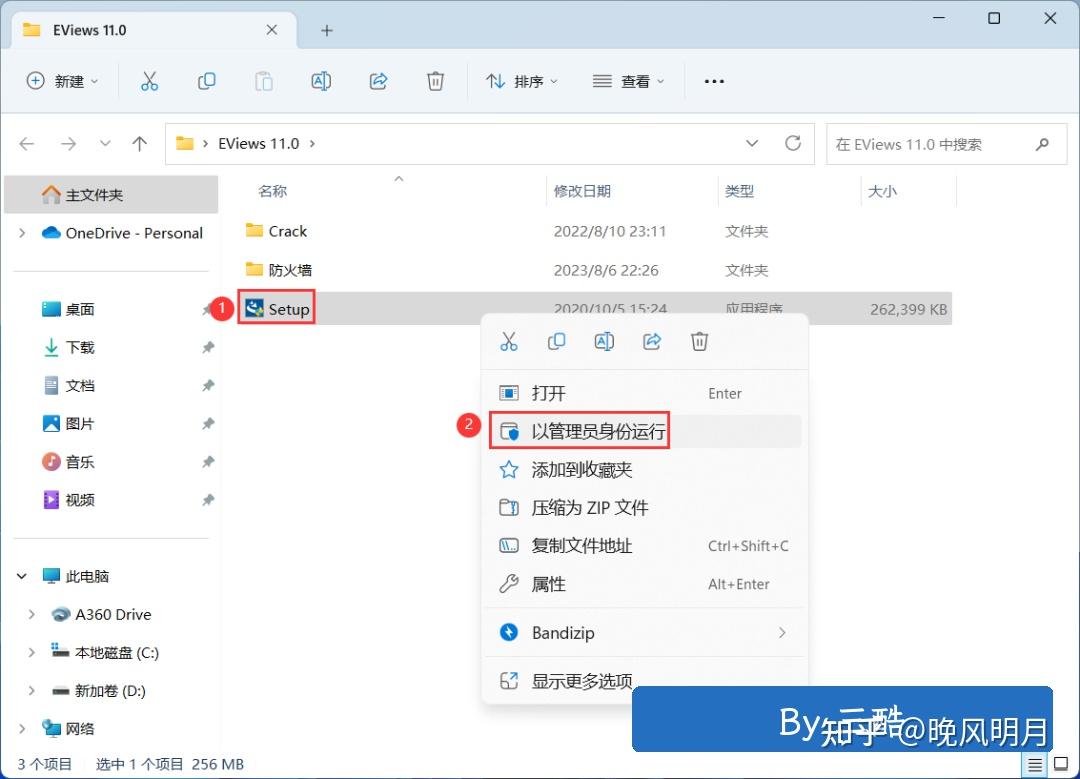The height and width of the screenshot is (779, 1080).
Task: Click the Cut icon in the context menu toolbar
Action: click(x=509, y=341)
